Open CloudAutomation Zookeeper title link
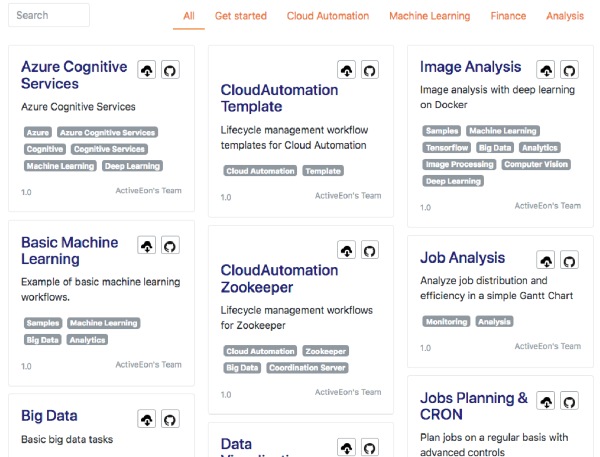The height and width of the screenshot is (457, 600). click(x=279, y=279)
